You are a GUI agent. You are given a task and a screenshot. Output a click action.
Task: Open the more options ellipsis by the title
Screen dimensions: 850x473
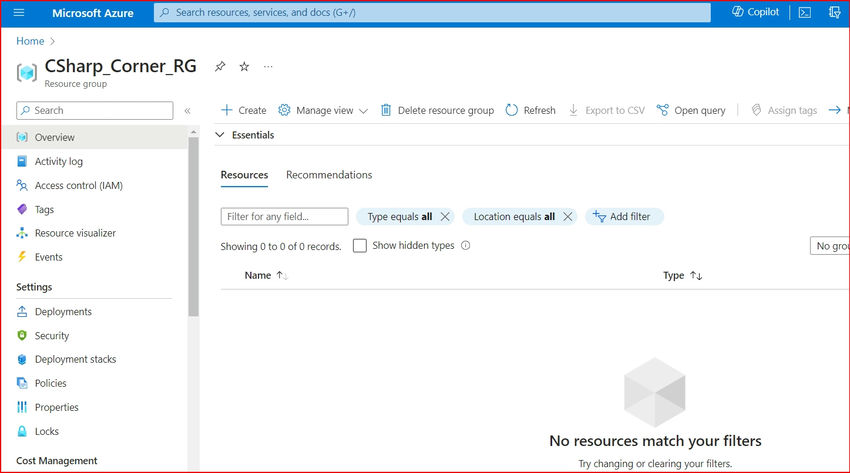click(x=268, y=67)
